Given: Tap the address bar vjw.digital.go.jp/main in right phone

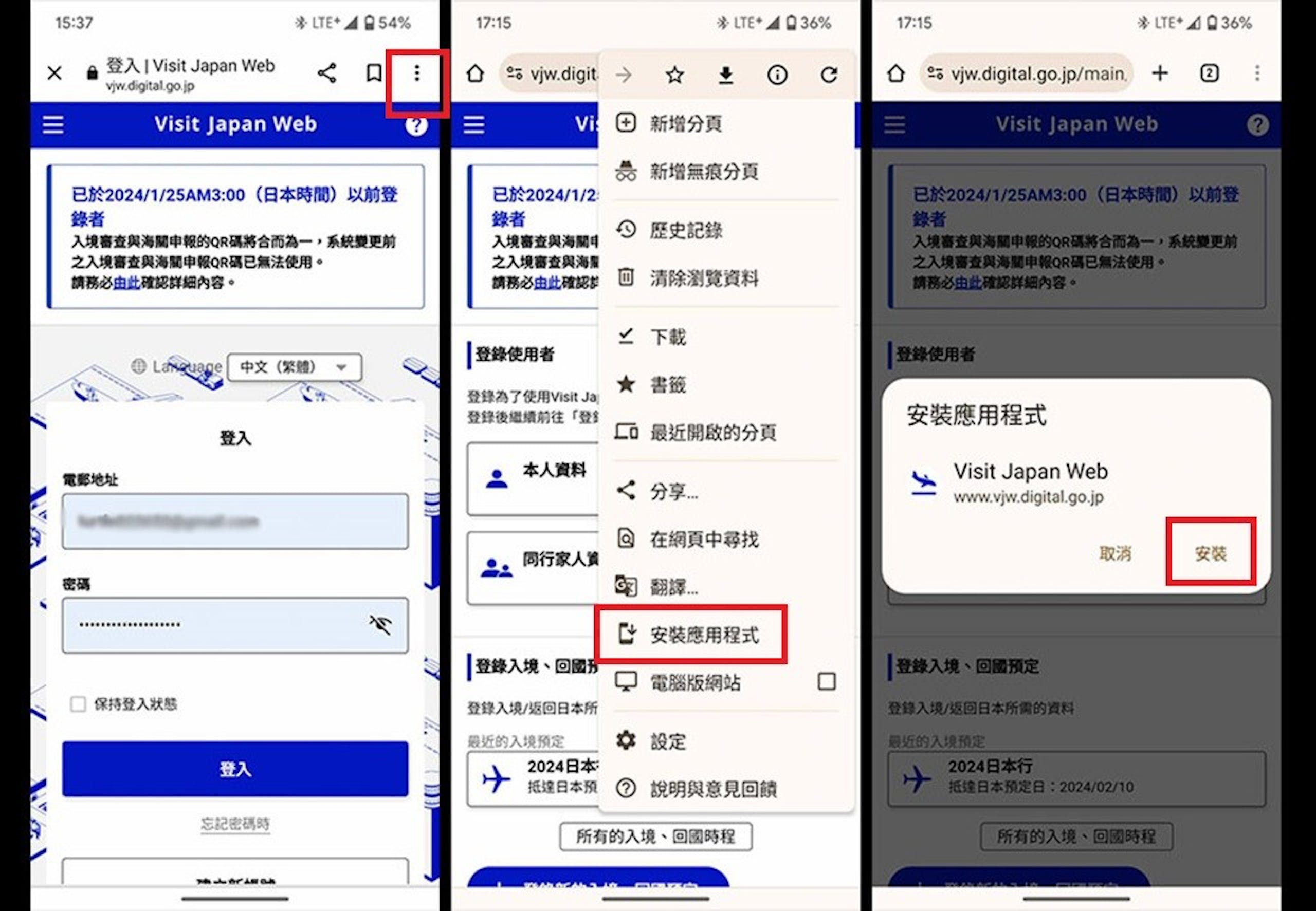Looking at the screenshot, I should 1027,73.
